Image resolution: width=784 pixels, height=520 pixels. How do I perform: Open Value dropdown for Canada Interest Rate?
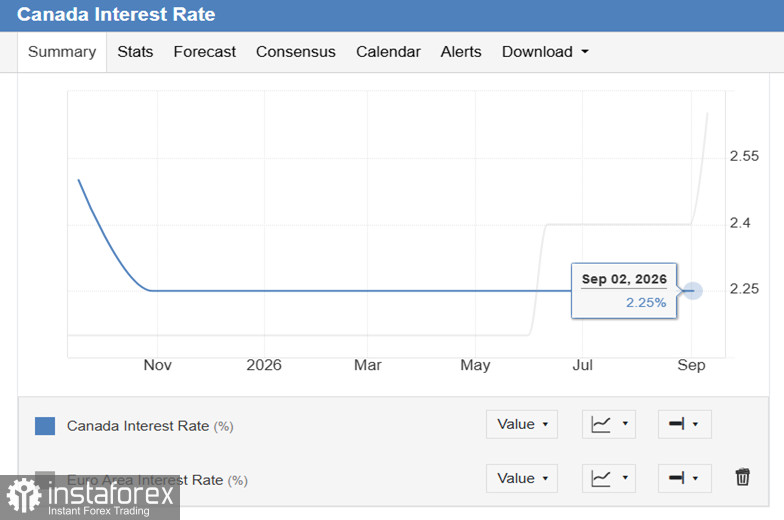522,424
